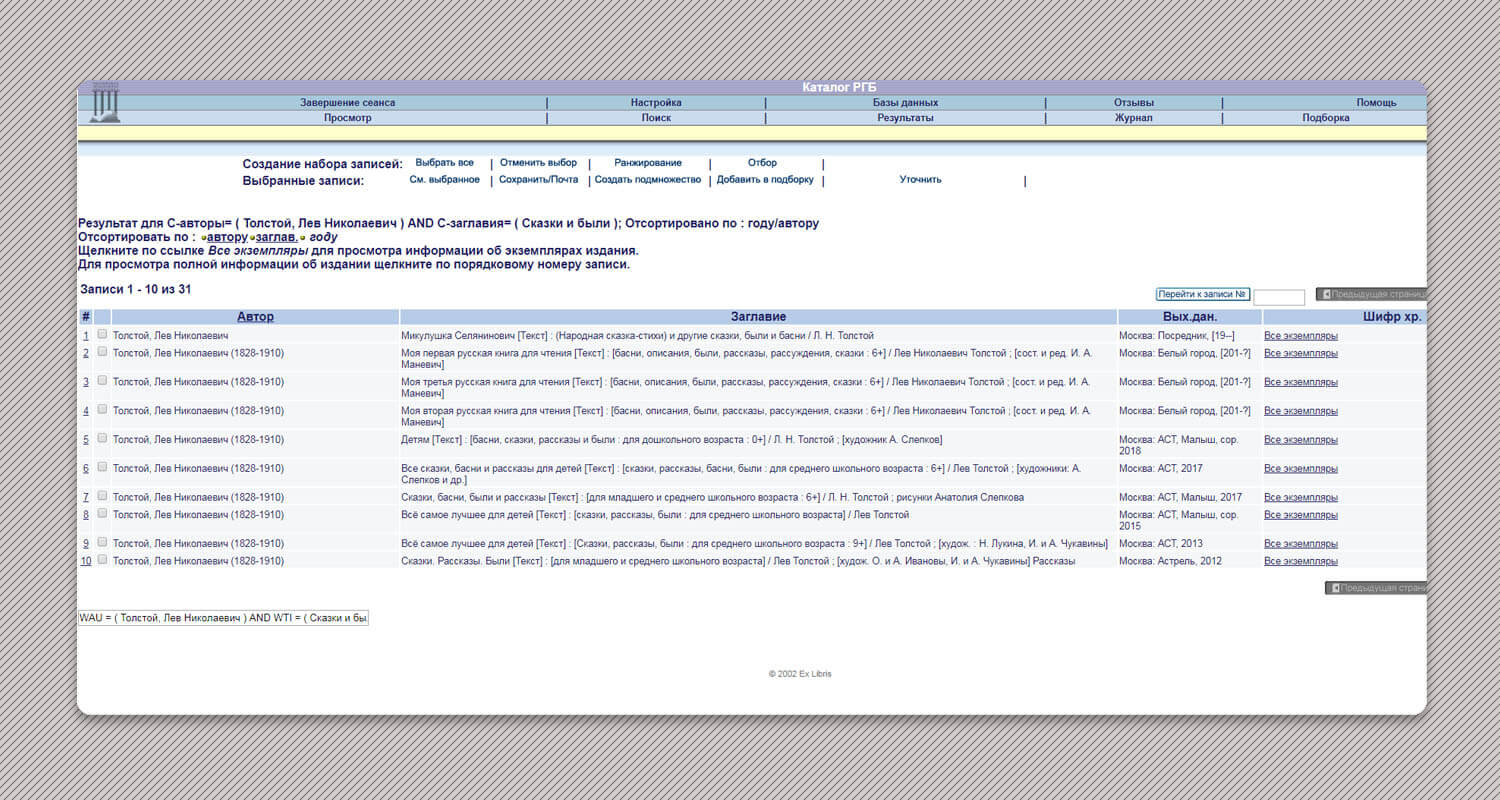Go to Журнал section
The width and height of the screenshot is (1500, 800).
point(1134,118)
